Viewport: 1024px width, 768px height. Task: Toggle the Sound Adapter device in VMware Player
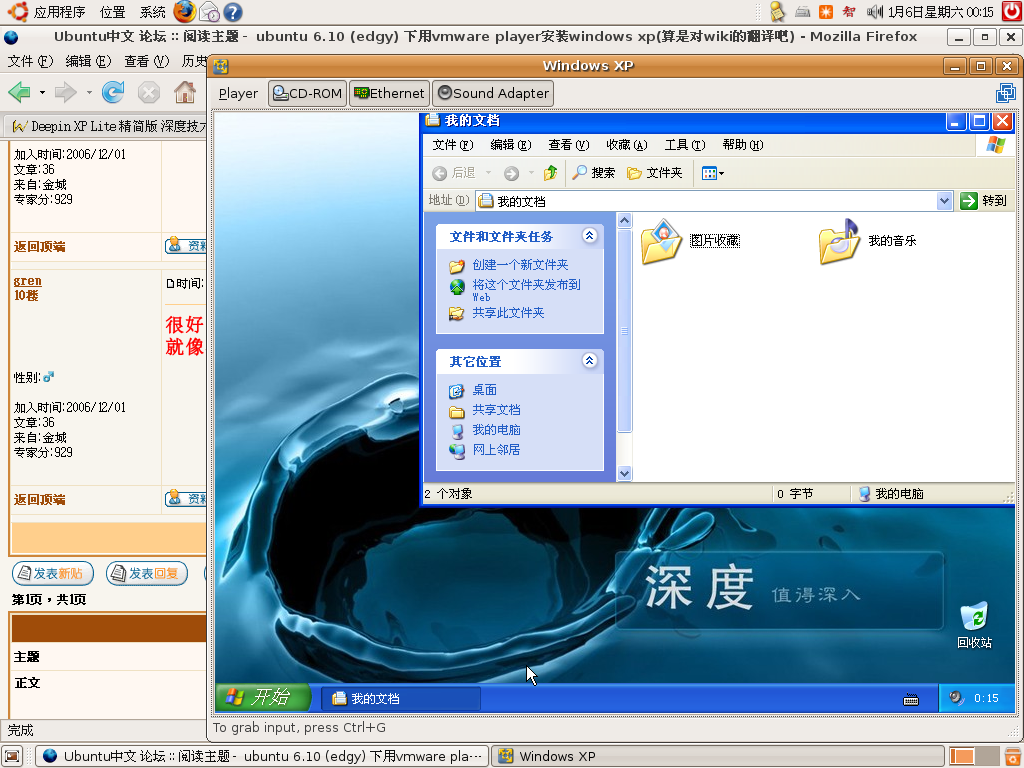click(493, 93)
